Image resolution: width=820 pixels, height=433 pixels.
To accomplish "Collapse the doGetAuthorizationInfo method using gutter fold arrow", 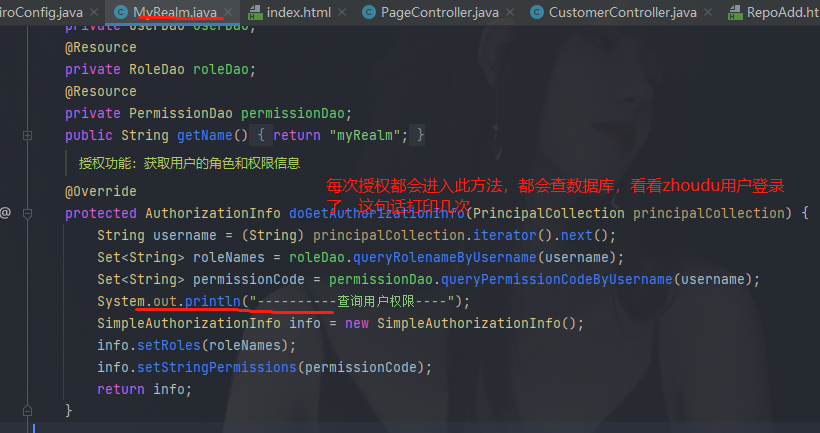I will click(29, 213).
